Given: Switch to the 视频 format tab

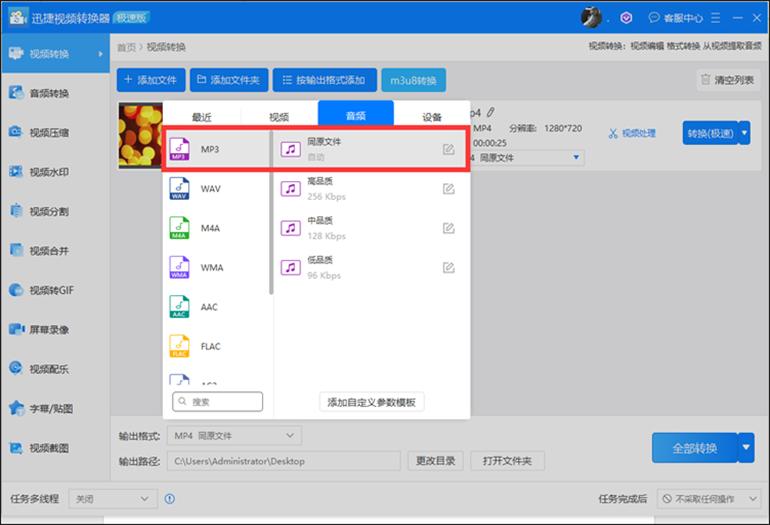Looking at the screenshot, I should [279, 116].
